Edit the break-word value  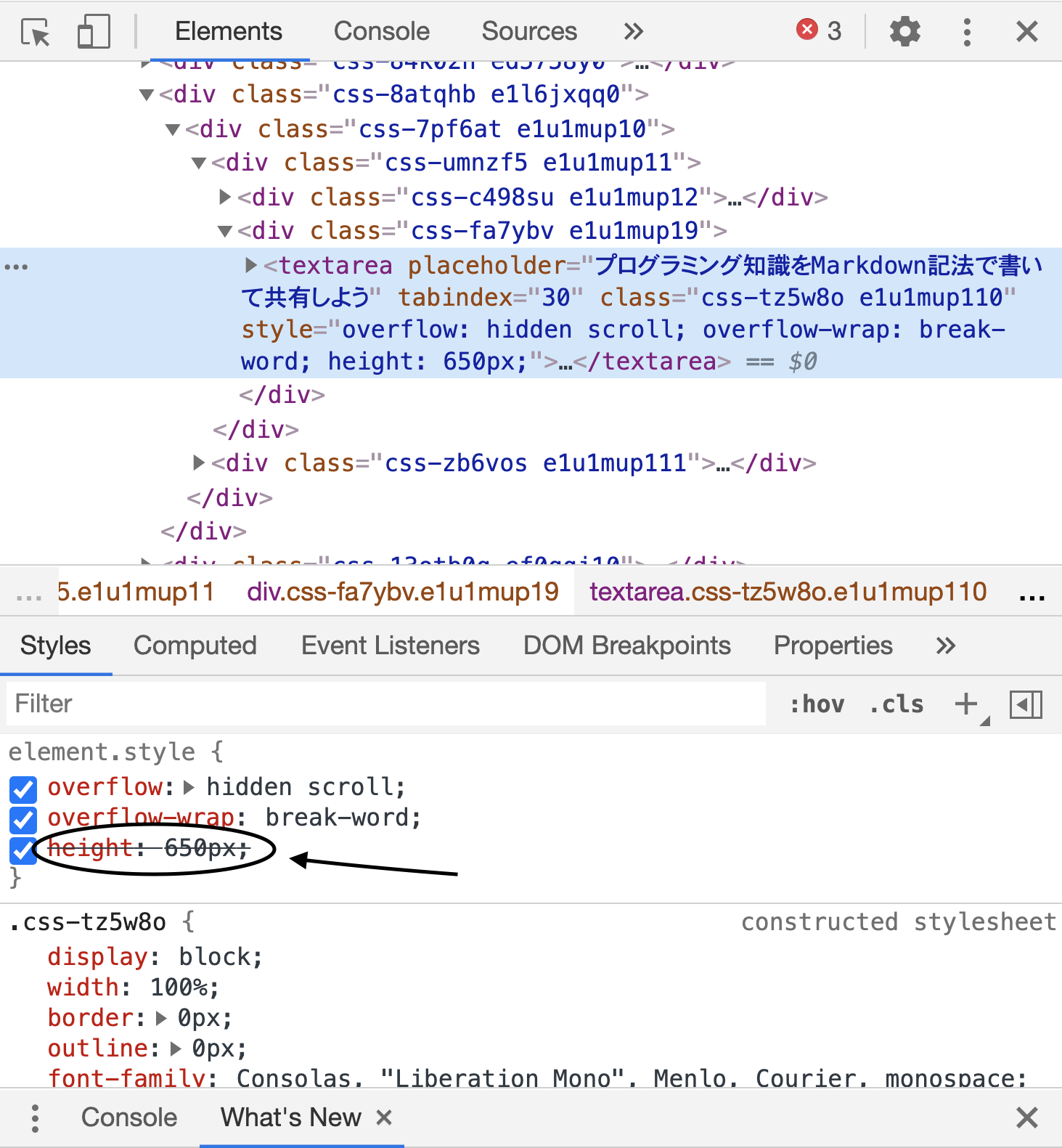coord(338,818)
